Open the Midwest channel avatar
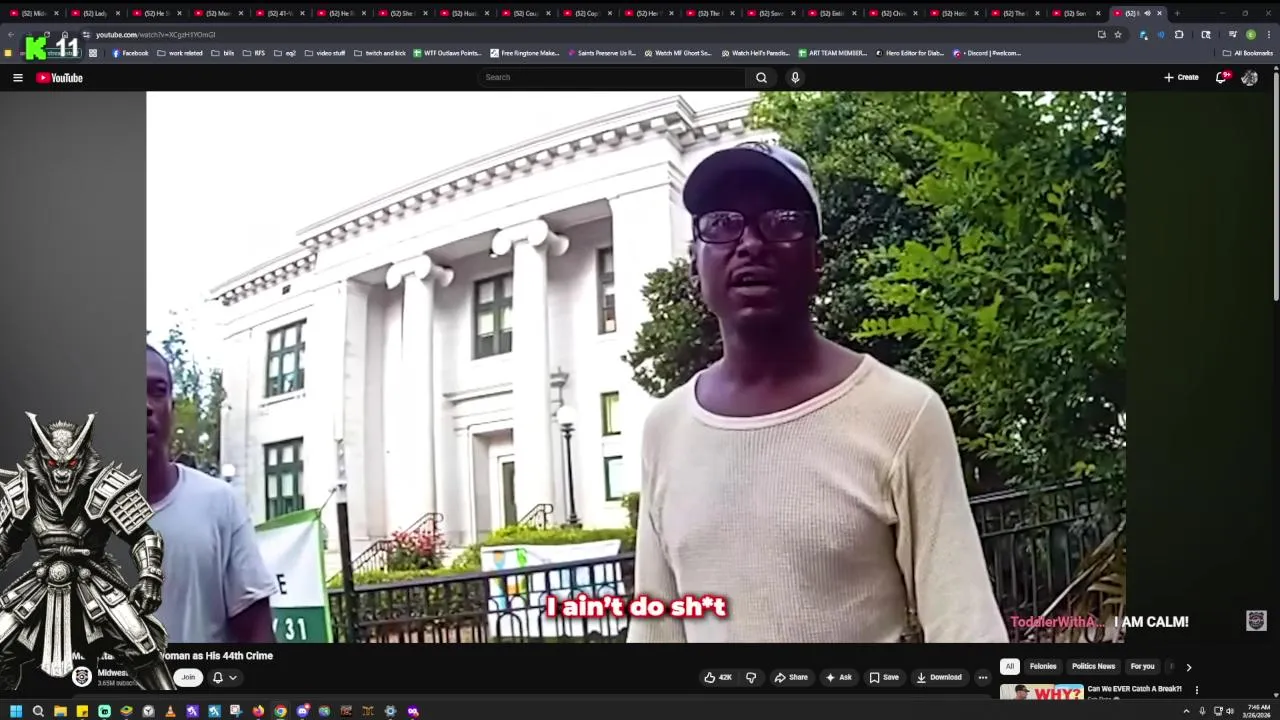This screenshot has width=1280, height=720. [x=82, y=677]
